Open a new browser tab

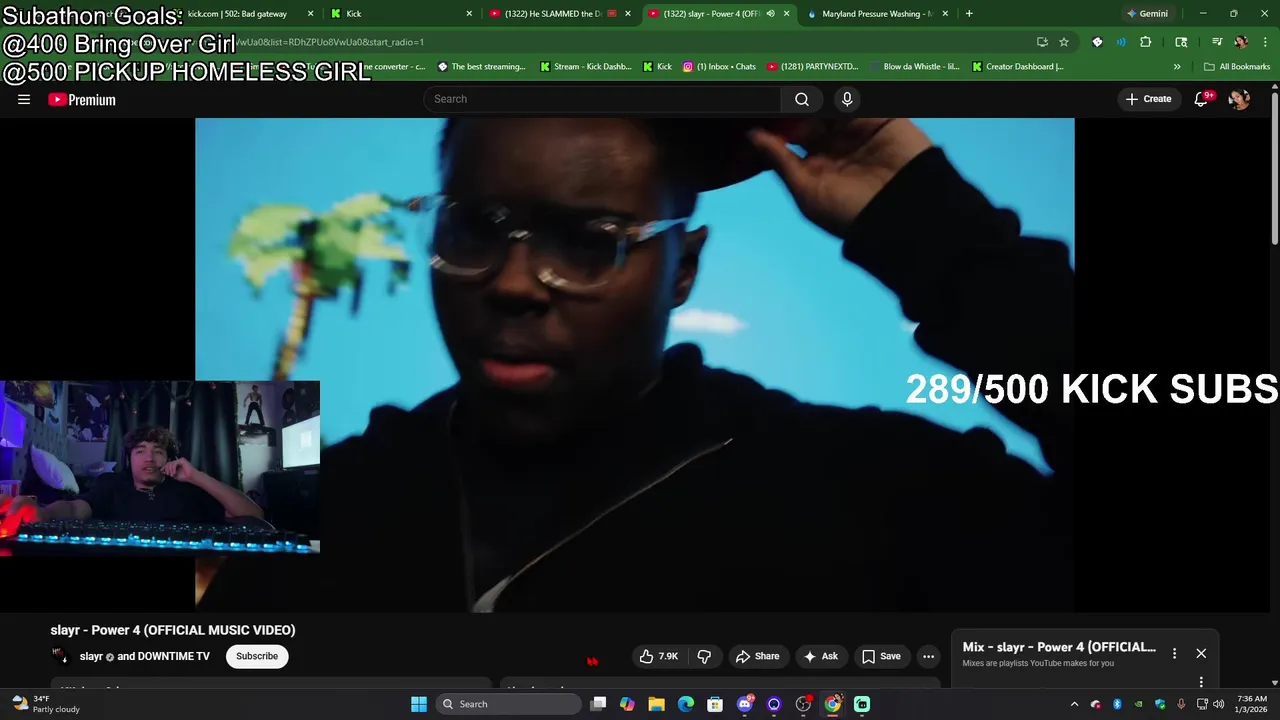(968, 14)
